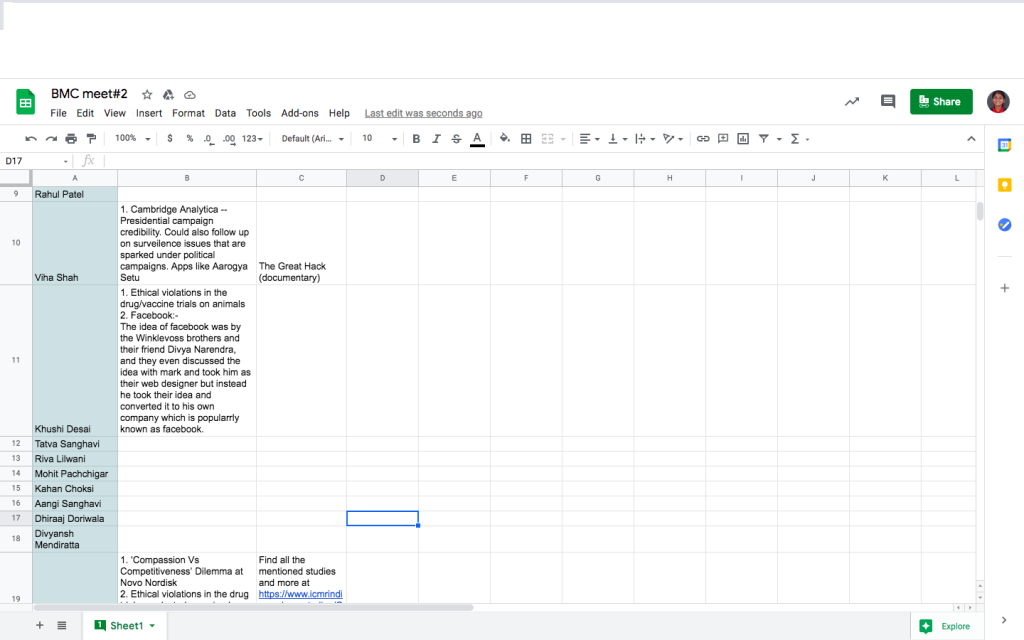This screenshot has width=1024, height=640.
Task: Open the Help menu
Action: coord(339,113)
